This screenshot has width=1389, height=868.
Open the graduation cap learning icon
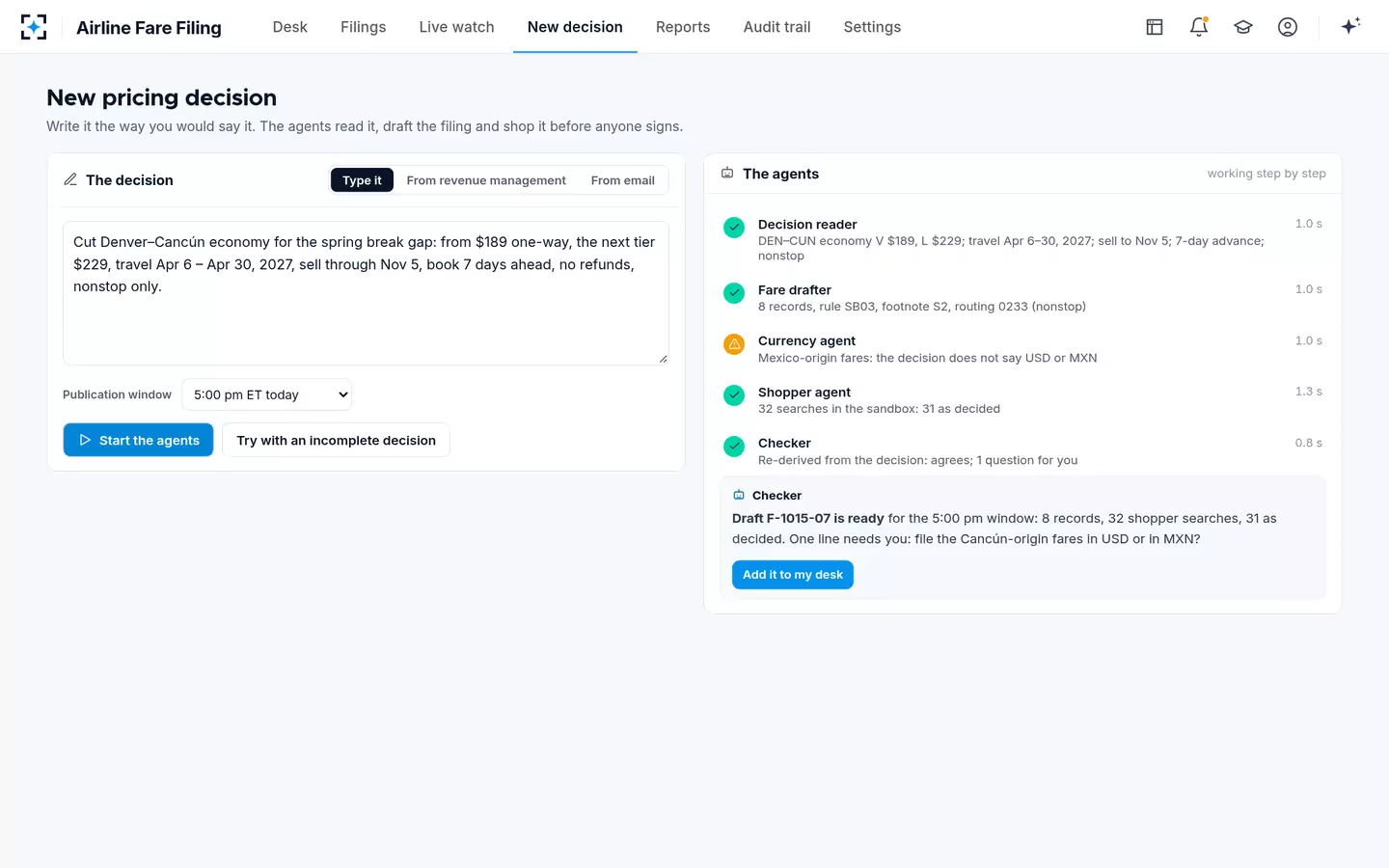1243,27
